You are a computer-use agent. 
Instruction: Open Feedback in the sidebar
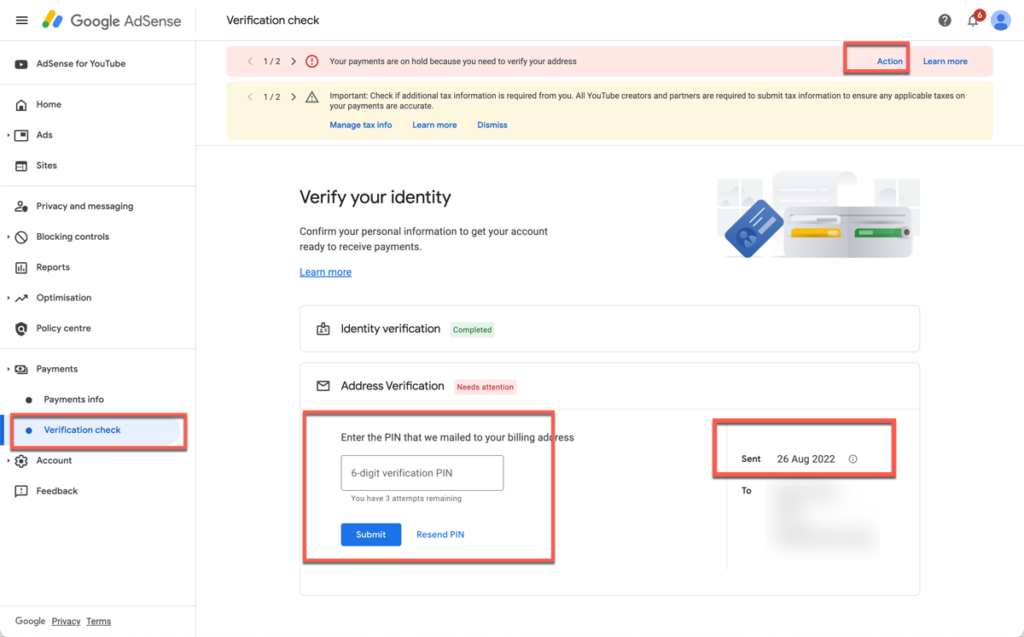[57, 491]
